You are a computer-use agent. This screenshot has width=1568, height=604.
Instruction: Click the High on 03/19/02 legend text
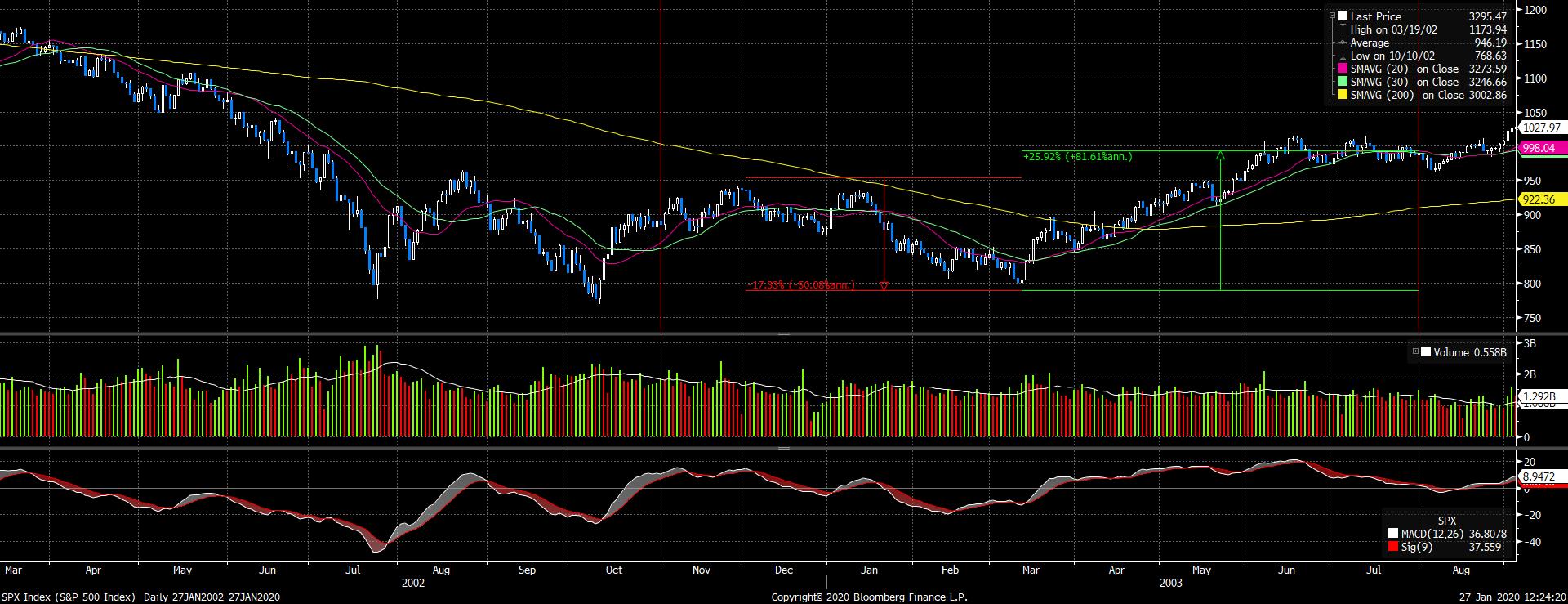(x=1394, y=29)
